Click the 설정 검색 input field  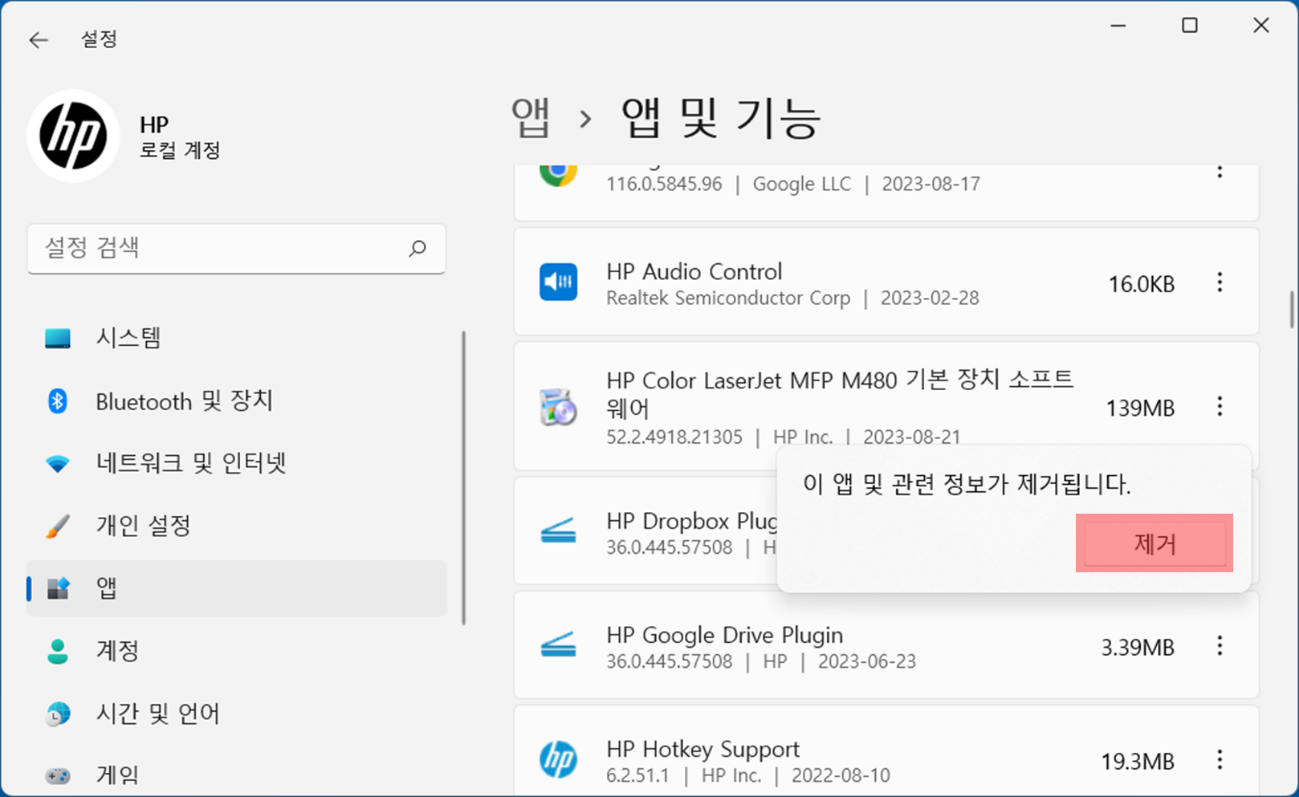point(236,248)
